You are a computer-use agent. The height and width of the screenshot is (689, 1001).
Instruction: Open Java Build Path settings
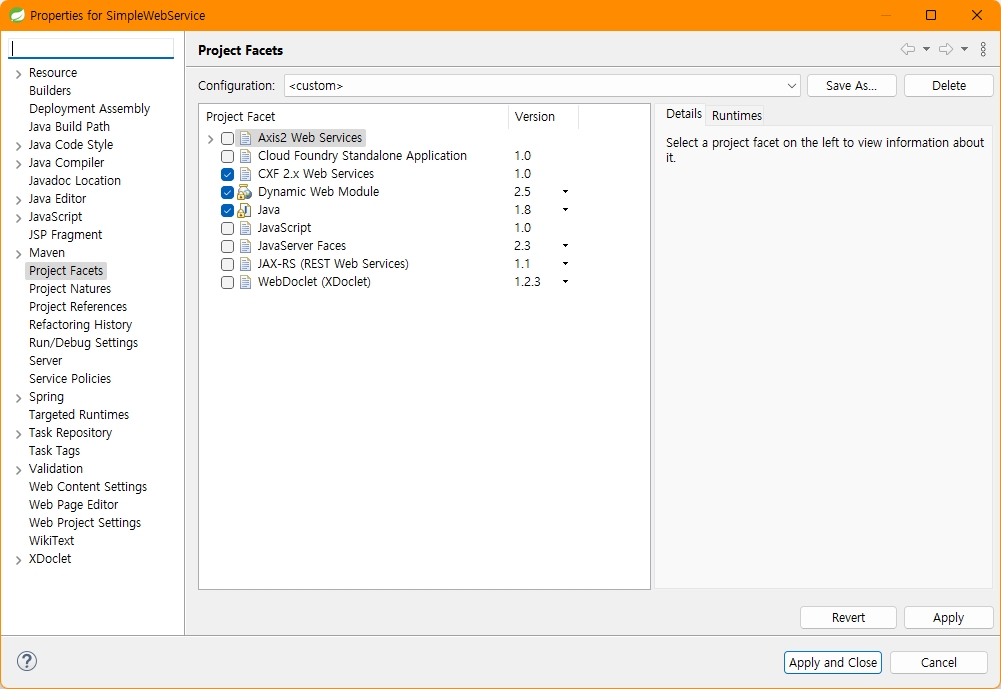(69, 126)
